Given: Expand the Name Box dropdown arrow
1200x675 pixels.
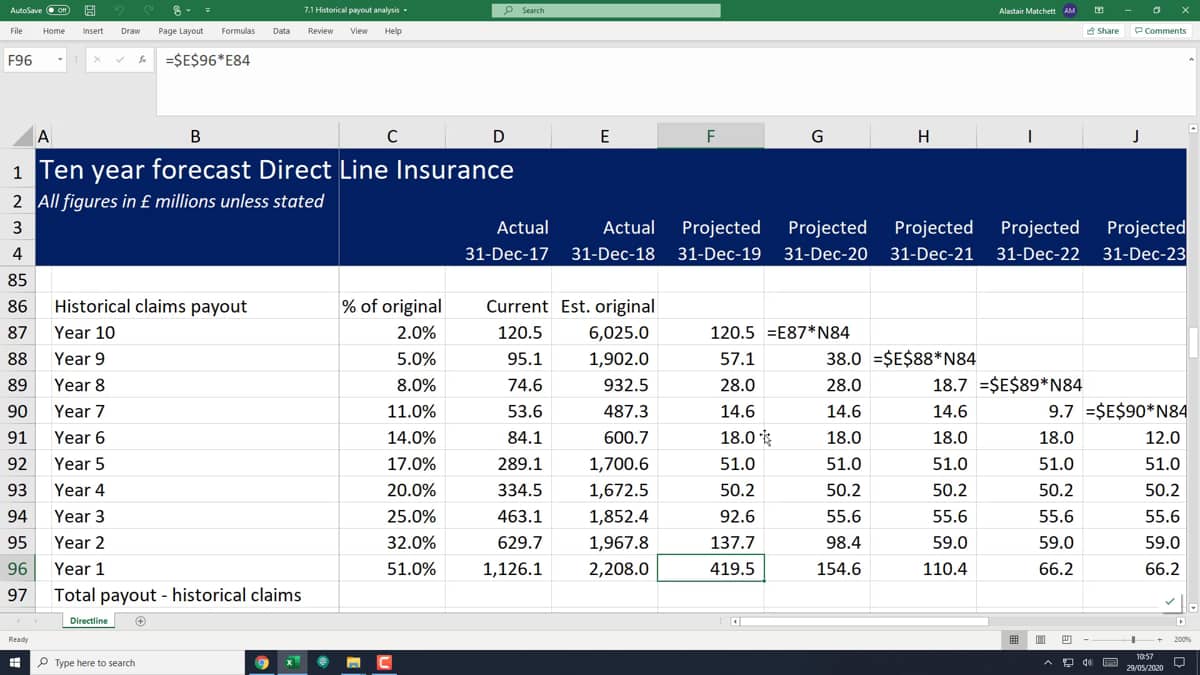Looking at the screenshot, I should (x=61, y=60).
